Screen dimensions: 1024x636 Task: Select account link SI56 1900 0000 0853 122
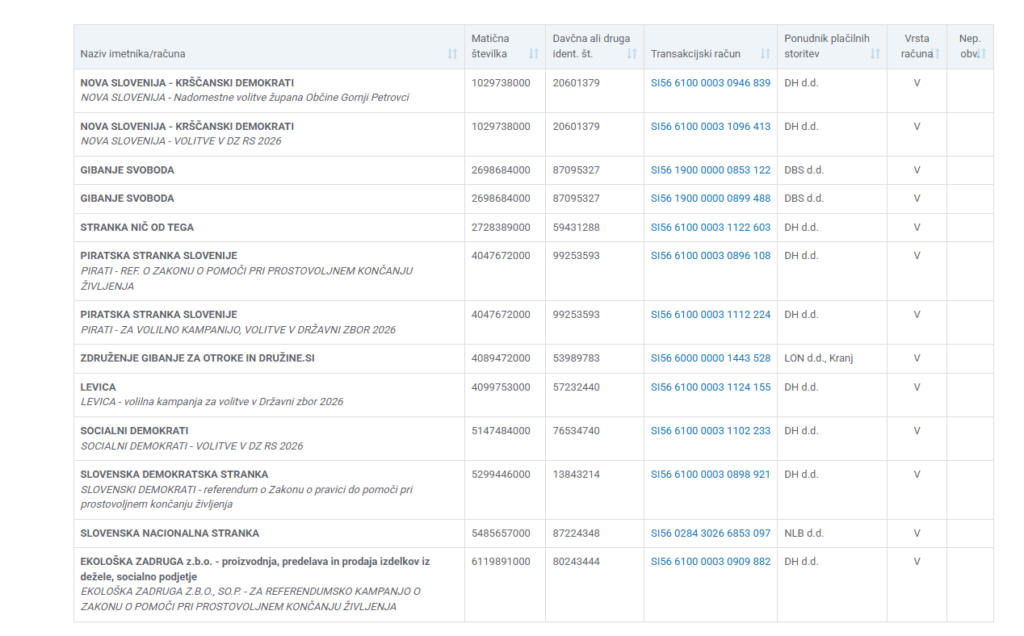tap(710, 171)
